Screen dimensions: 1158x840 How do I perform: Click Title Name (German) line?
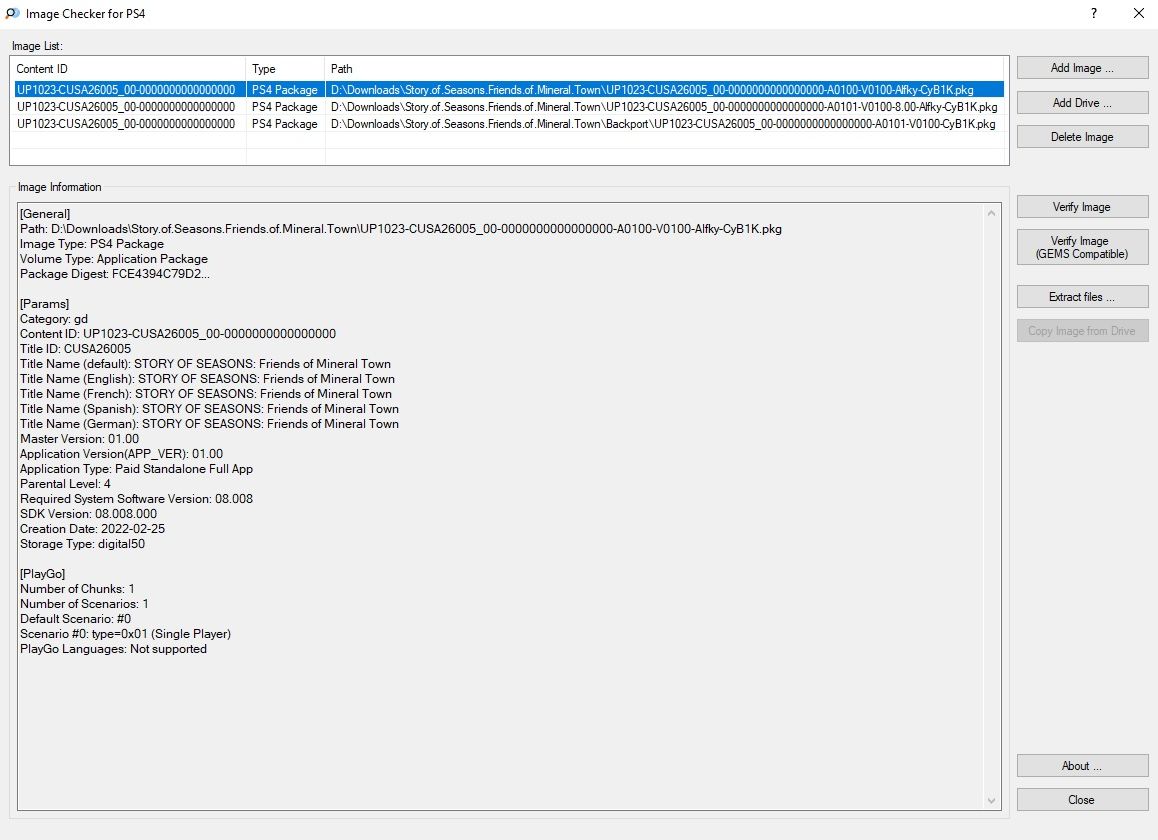point(210,424)
